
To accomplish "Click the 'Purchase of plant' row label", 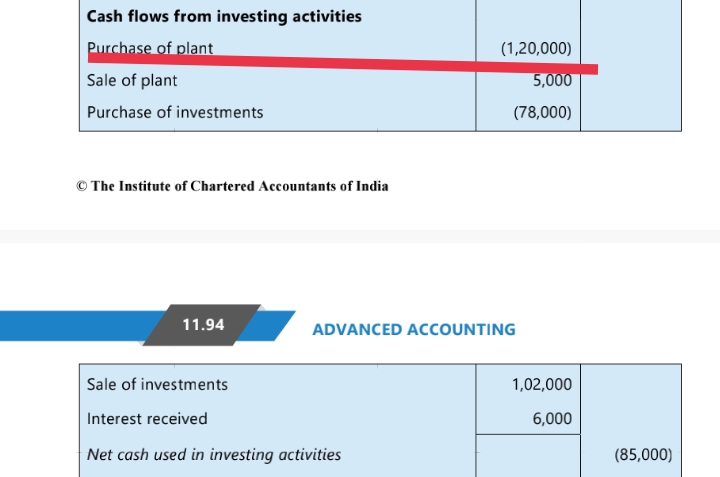I will click(x=150, y=47).
